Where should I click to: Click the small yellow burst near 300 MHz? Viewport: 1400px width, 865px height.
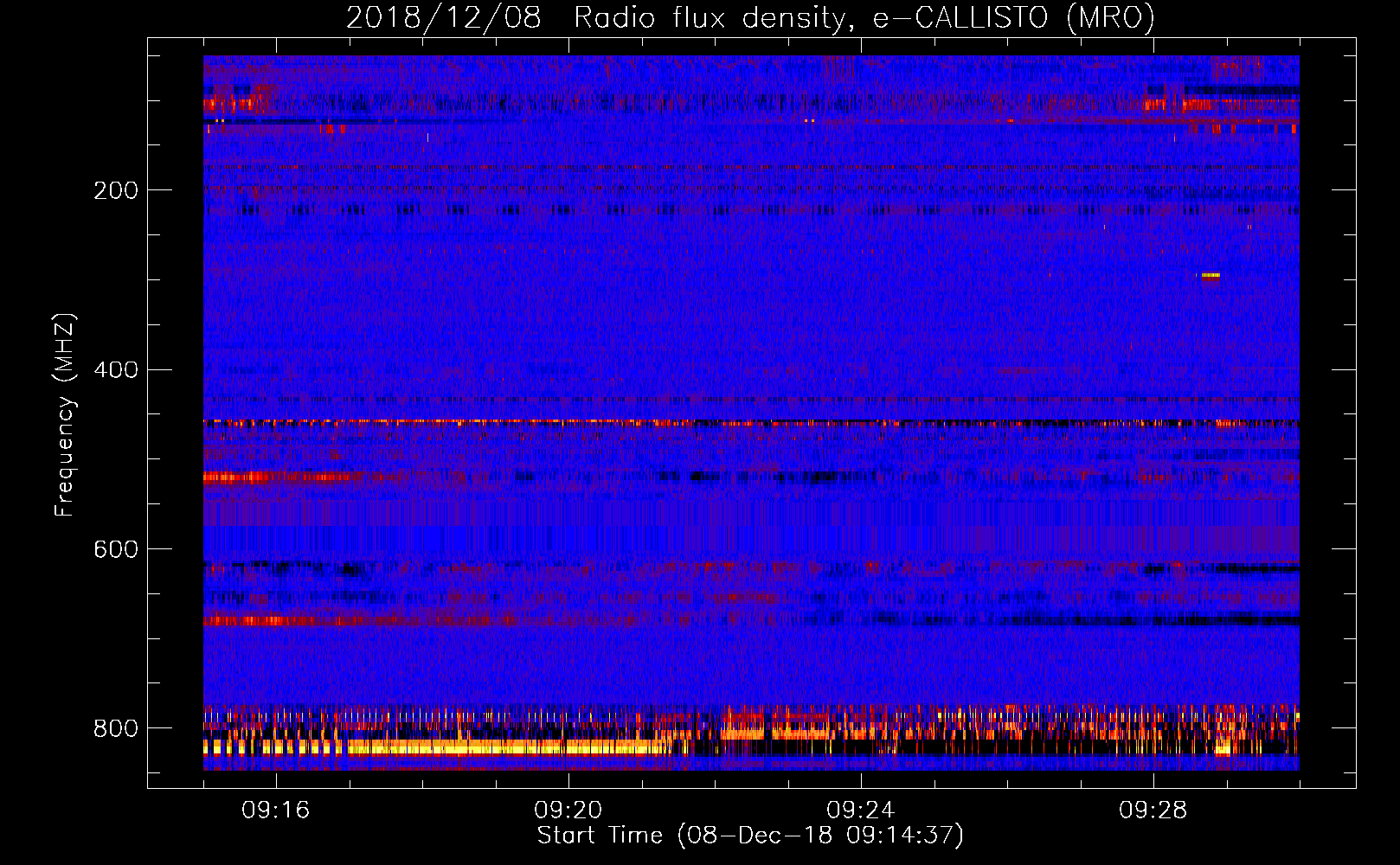pyautogui.click(x=1211, y=276)
